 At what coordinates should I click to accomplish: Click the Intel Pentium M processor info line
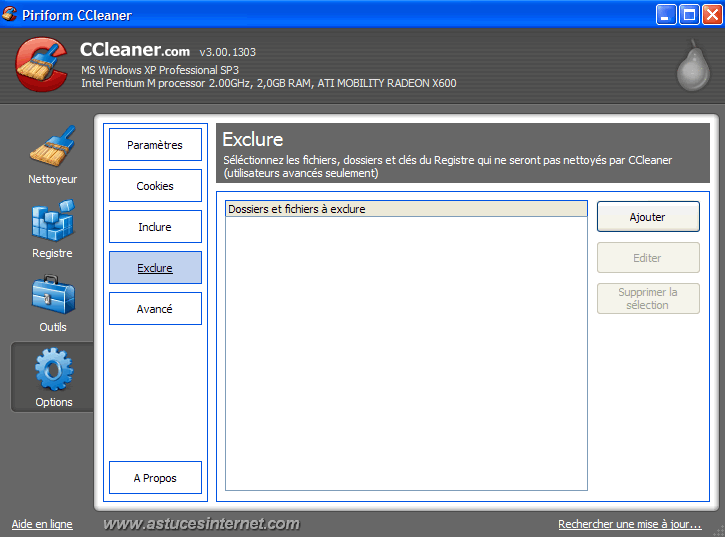[269, 83]
